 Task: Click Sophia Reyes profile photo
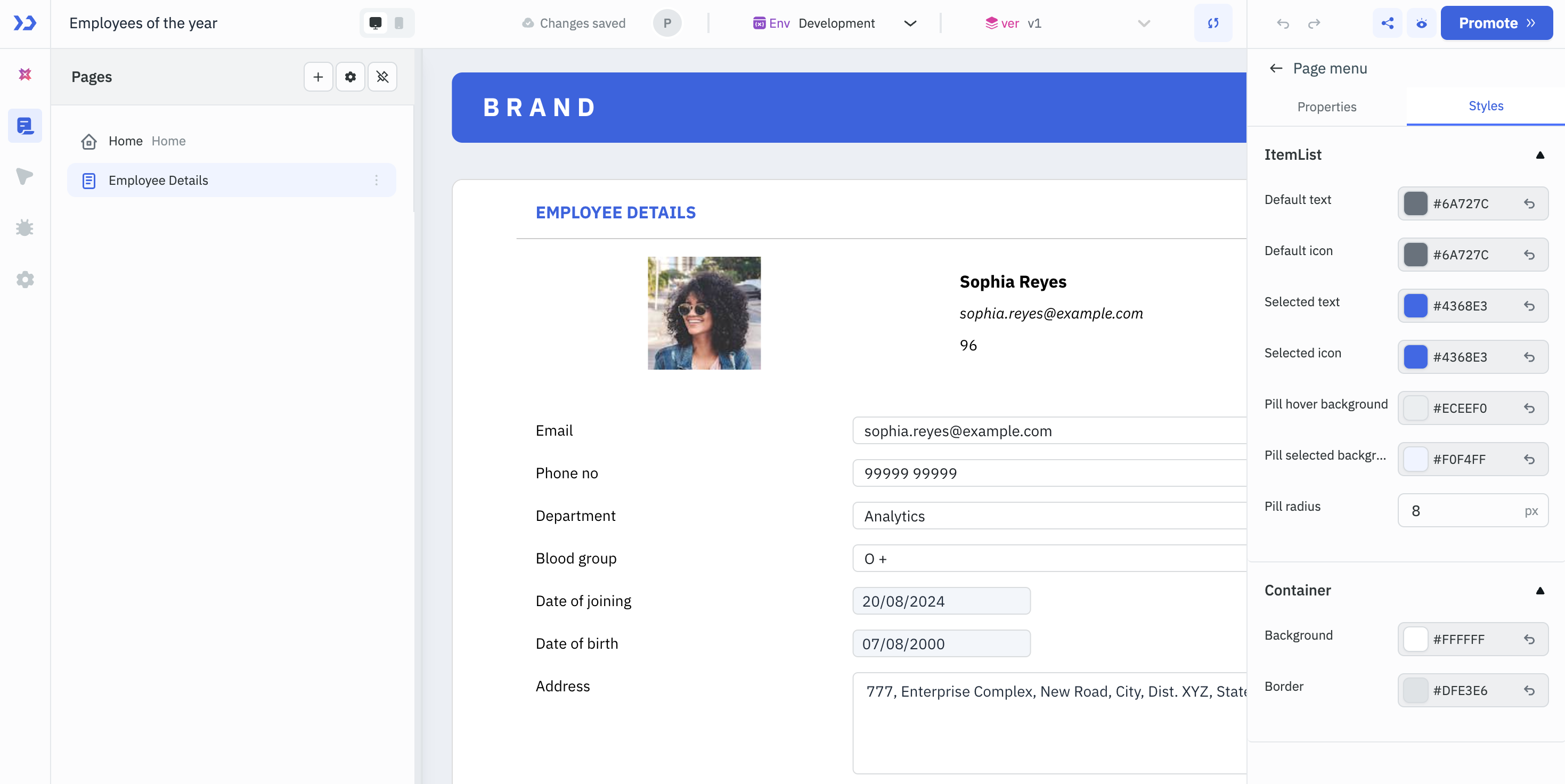pos(704,313)
